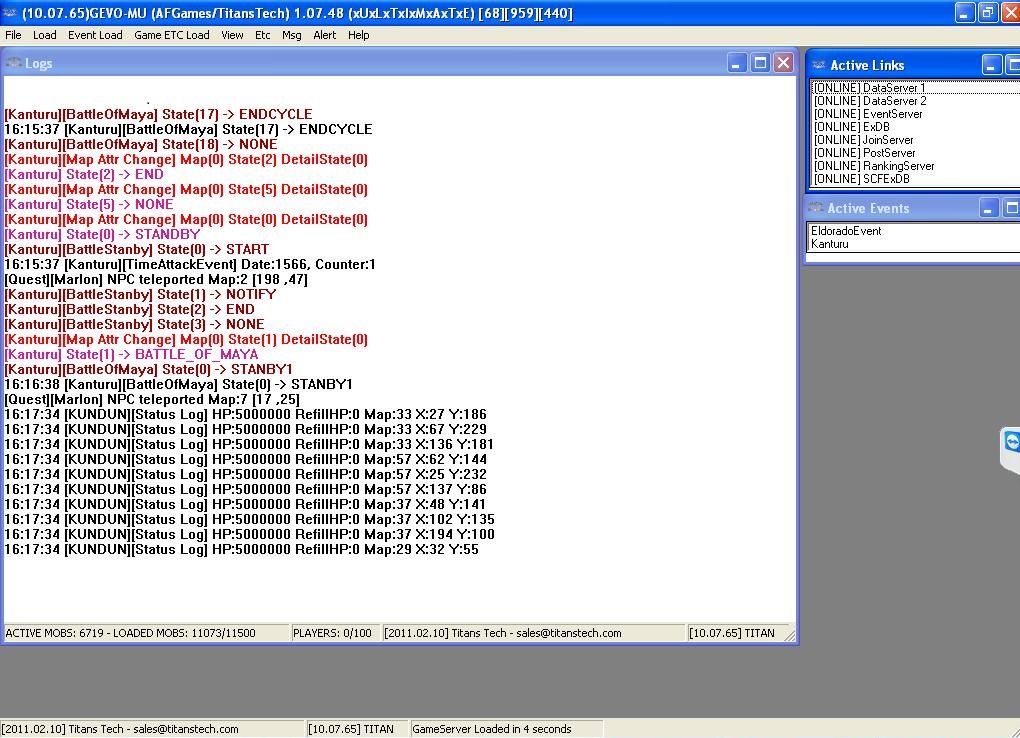Minimize the Logs window
1020x738 pixels.
[x=737, y=63]
